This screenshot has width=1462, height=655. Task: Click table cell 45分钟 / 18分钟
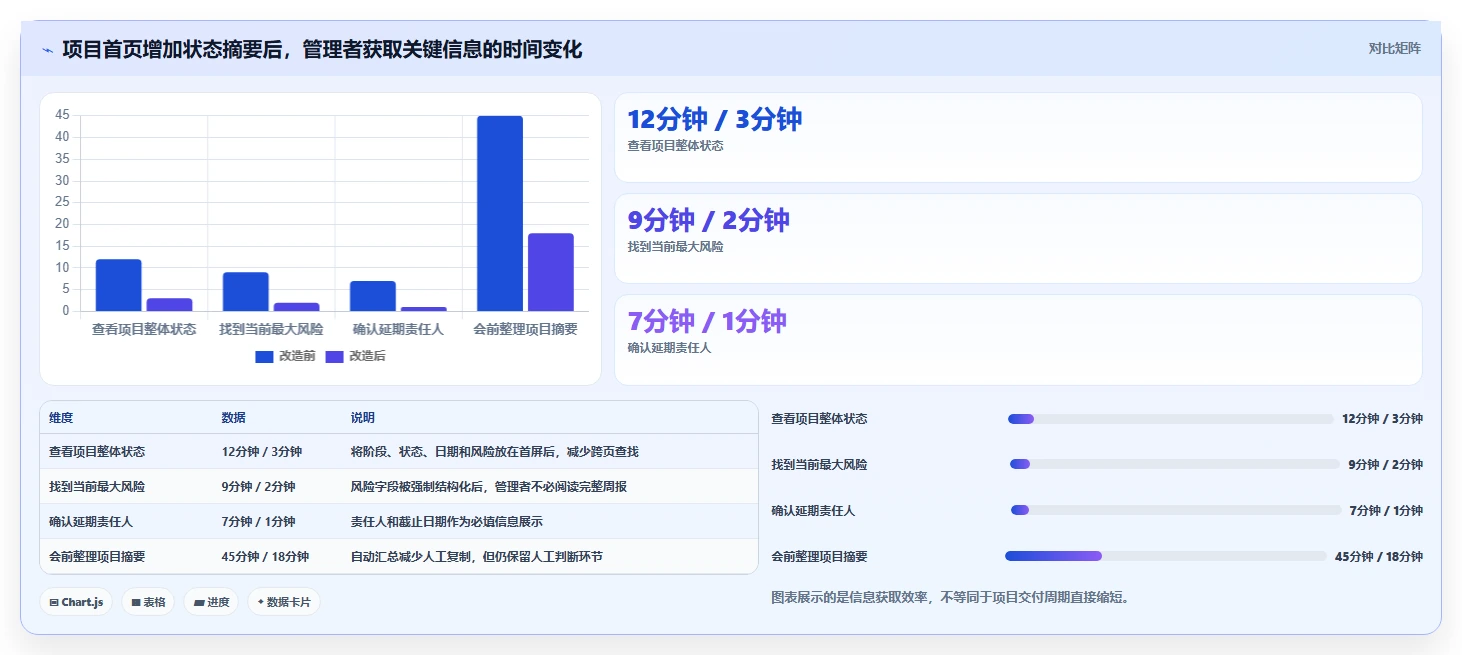point(265,557)
